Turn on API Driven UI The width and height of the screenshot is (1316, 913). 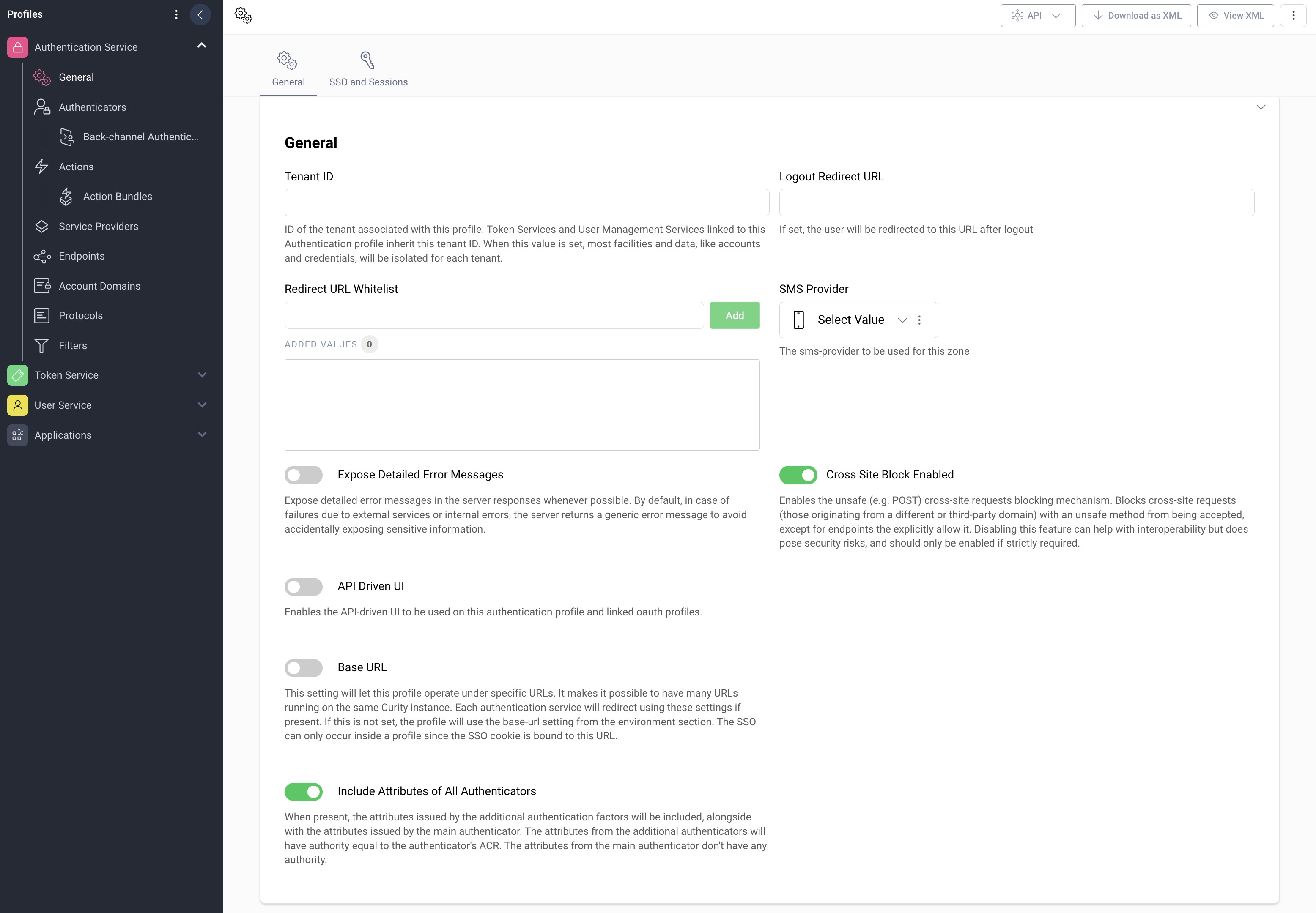tap(303, 586)
